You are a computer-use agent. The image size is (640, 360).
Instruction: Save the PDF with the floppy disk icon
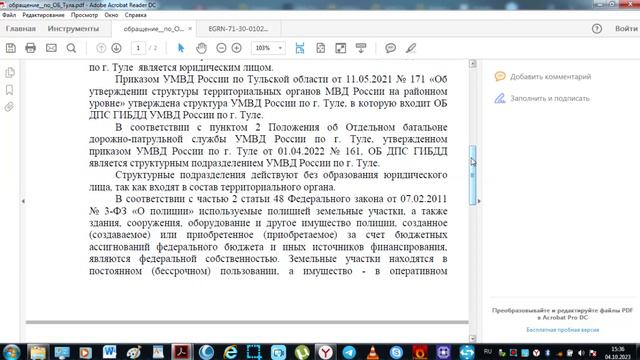[11, 48]
